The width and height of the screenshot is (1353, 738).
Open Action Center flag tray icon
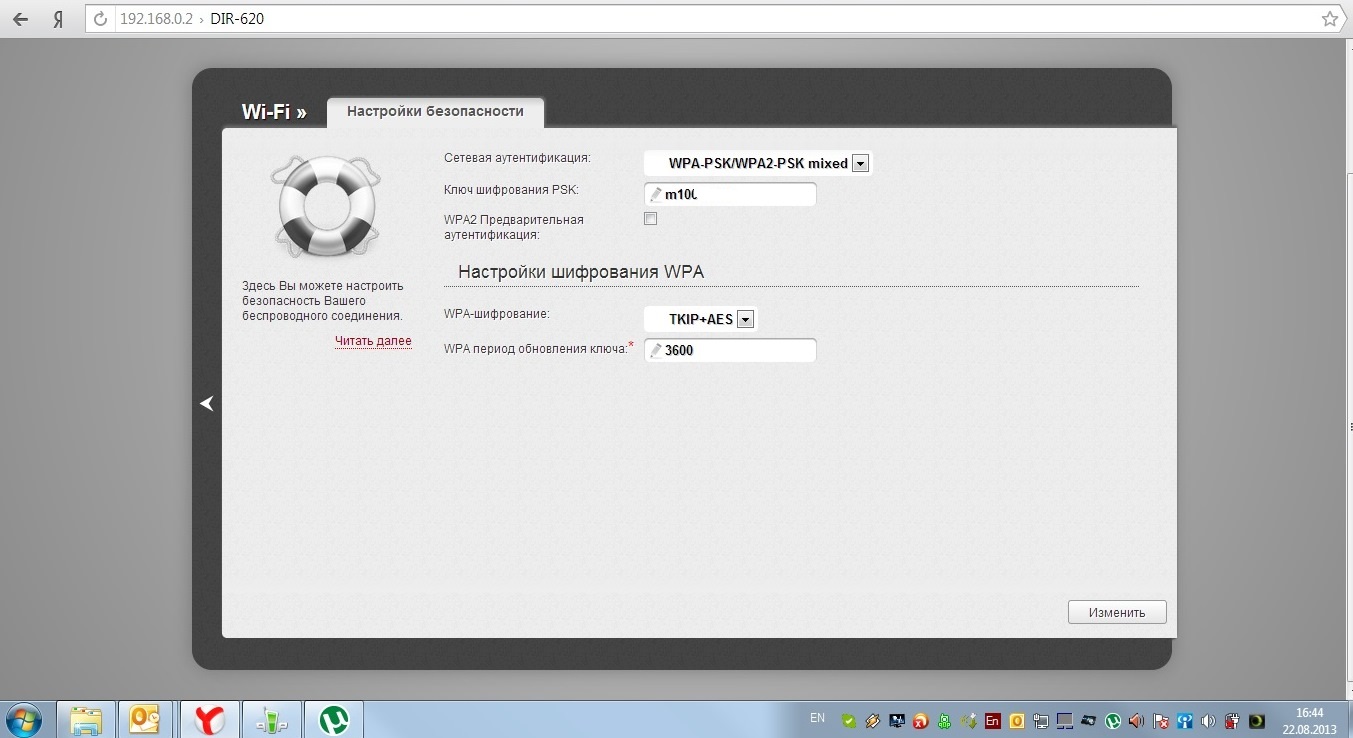(x=1161, y=720)
